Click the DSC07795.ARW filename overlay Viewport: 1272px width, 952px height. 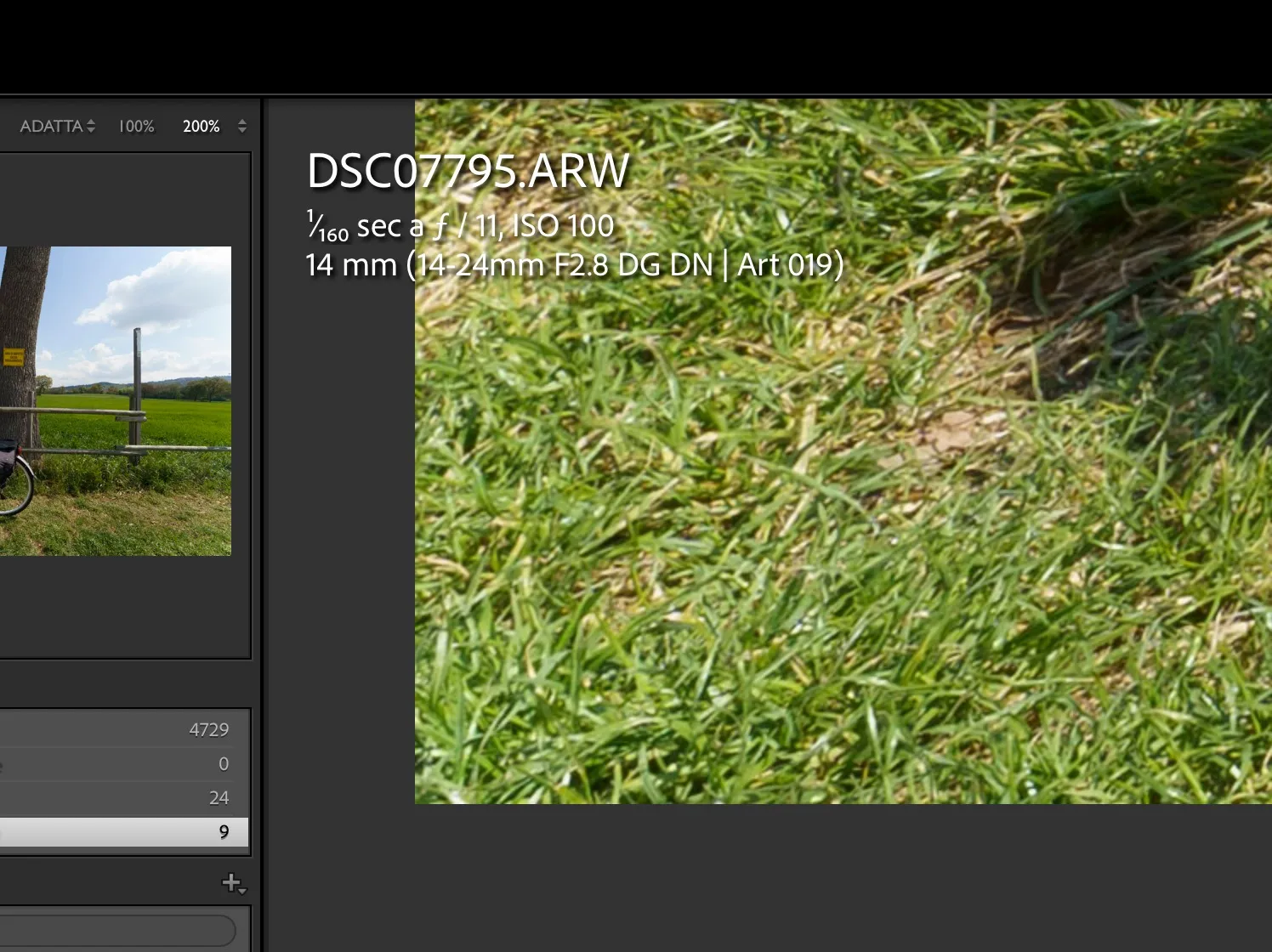pyautogui.click(x=468, y=171)
